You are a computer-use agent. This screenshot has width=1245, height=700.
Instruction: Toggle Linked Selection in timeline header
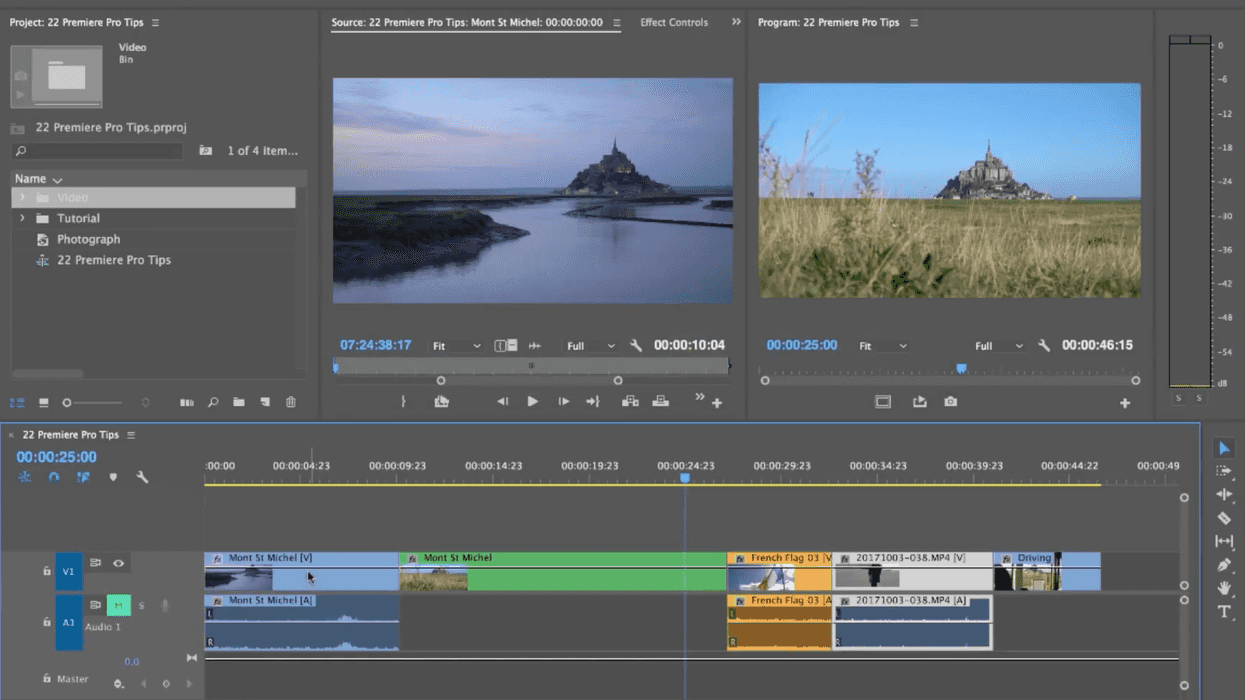(83, 478)
